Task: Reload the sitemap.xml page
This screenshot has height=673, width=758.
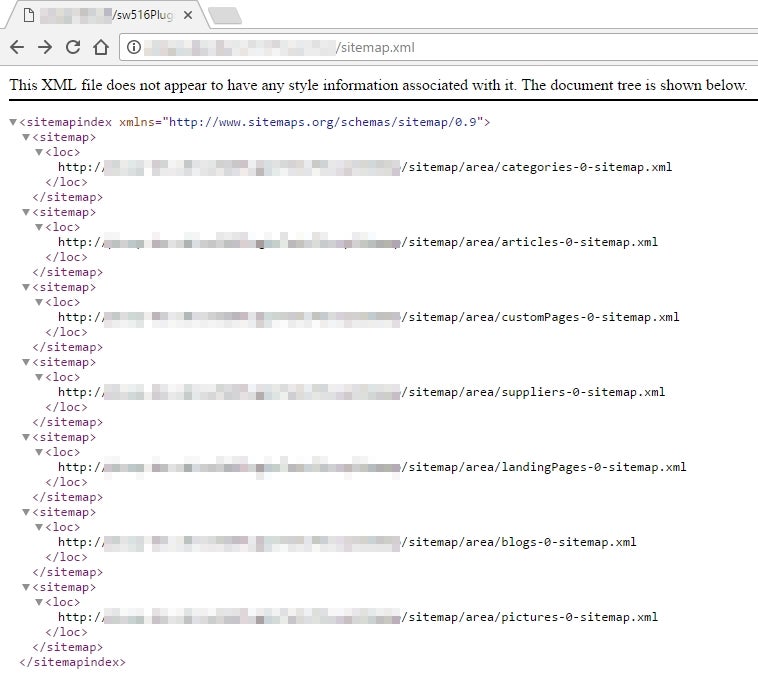Action: click(x=73, y=47)
